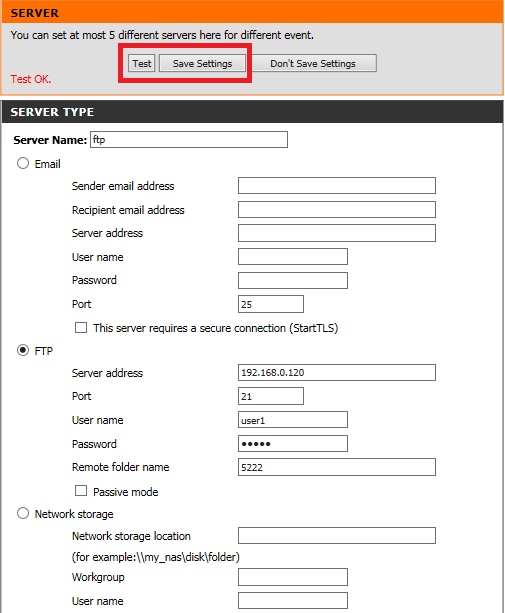This screenshot has height=613, width=505.
Task: Click the Test button
Action: (x=141, y=63)
